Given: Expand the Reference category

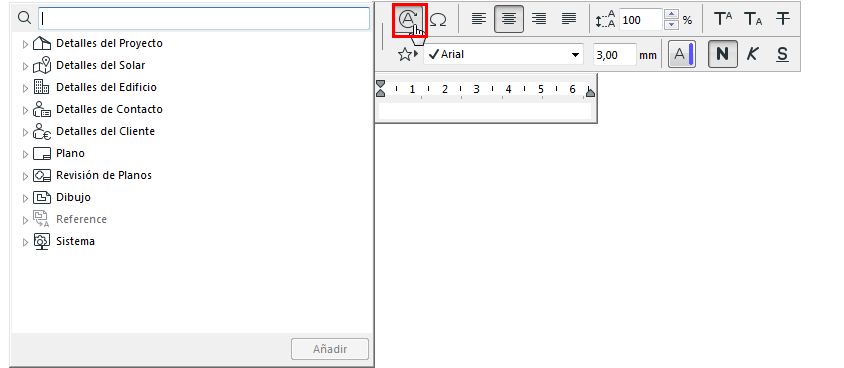Looking at the screenshot, I should (25, 221).
